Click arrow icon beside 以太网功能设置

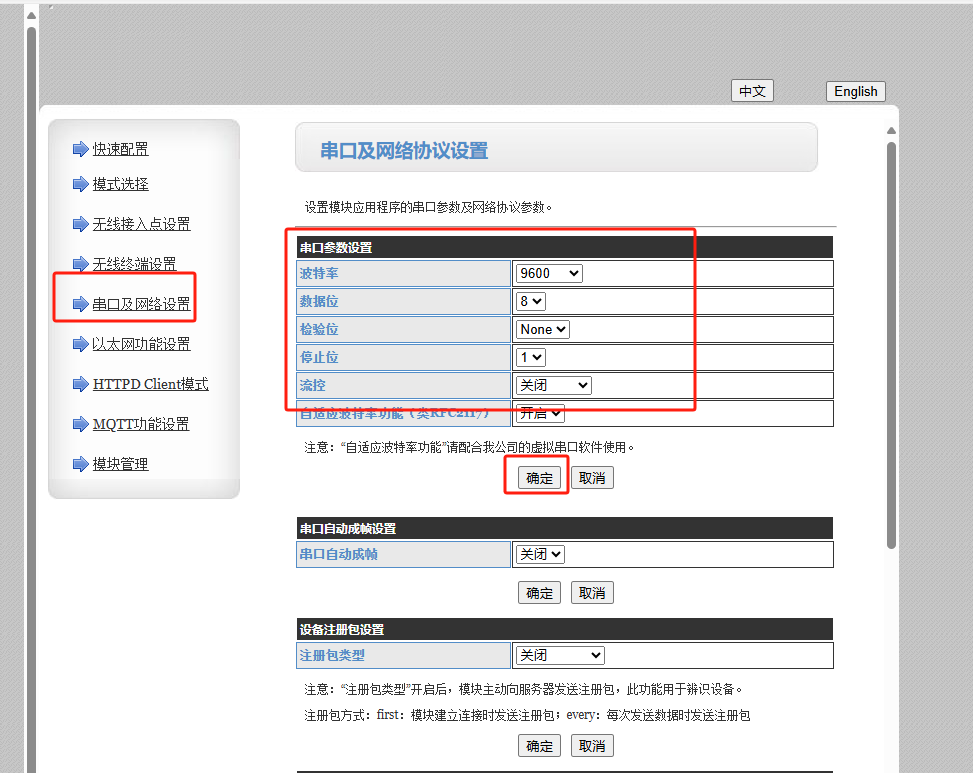coord(80,344)
